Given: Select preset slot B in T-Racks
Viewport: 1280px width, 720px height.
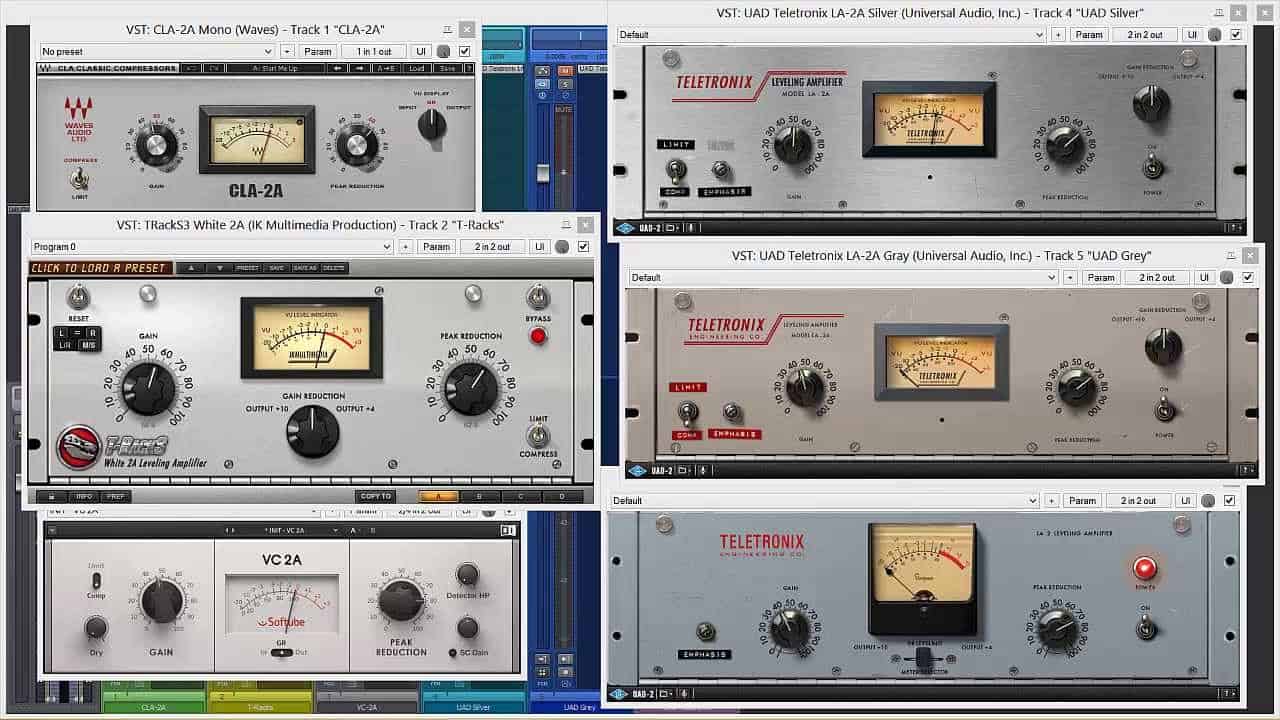Looking at the screenshot, I should click(x=480, y=496).
